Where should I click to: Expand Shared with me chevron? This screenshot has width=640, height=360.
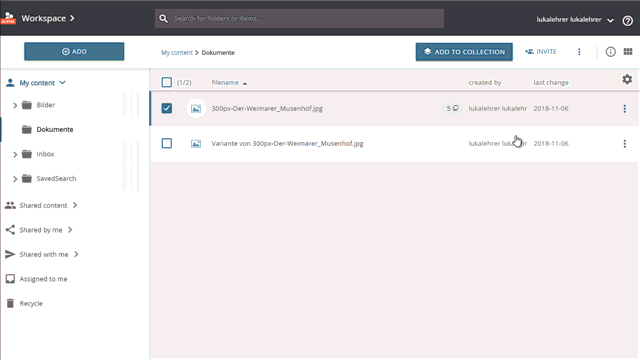click(x=76, y=254)
